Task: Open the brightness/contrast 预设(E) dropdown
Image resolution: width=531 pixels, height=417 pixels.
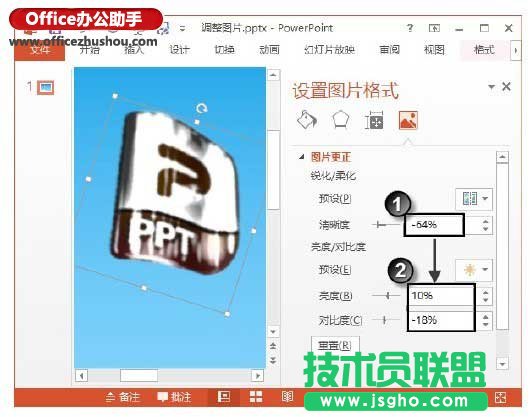Action: coord(474,270)
